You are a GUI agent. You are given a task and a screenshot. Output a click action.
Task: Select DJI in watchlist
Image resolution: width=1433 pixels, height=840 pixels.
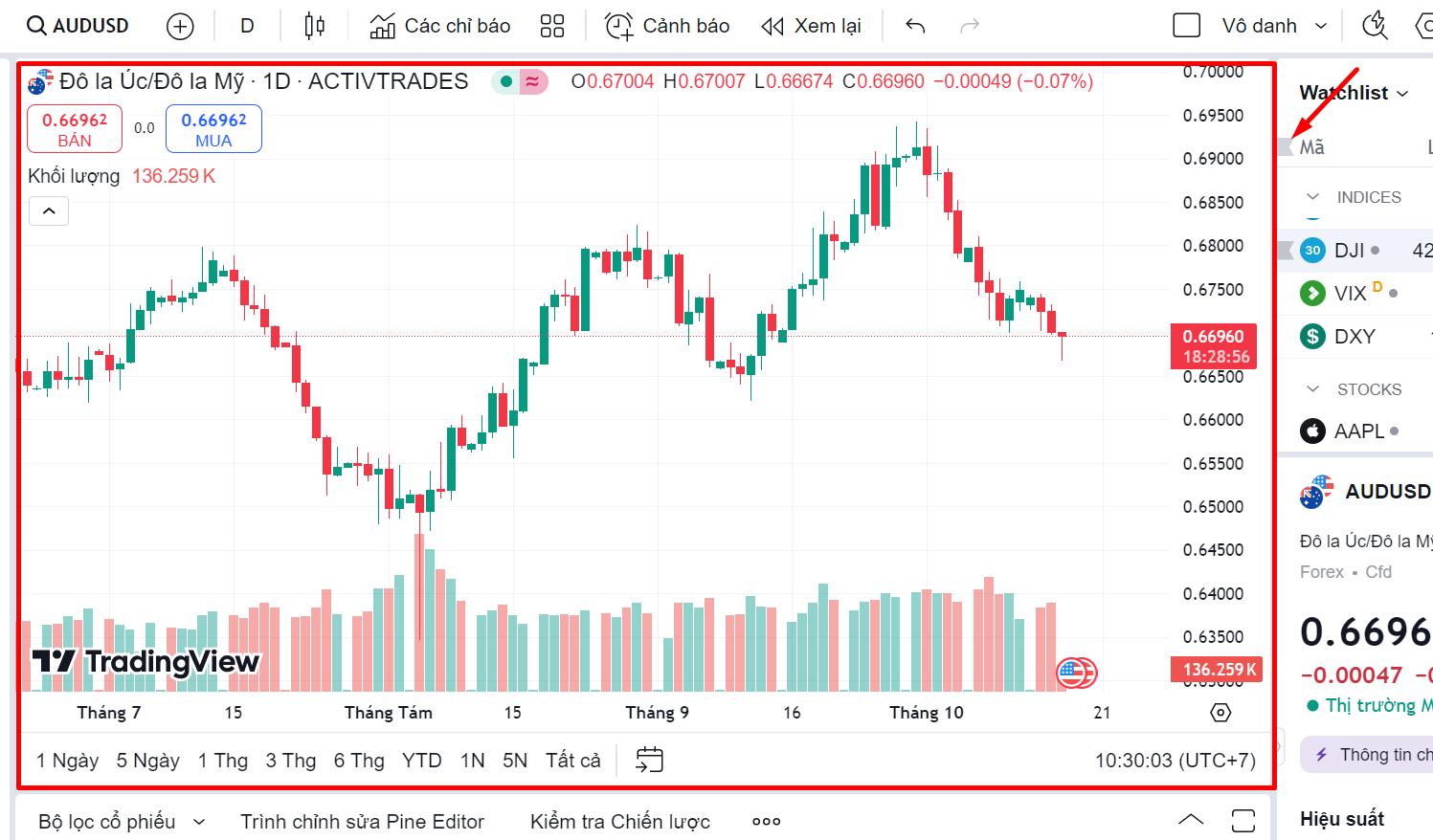point(1356,251)
